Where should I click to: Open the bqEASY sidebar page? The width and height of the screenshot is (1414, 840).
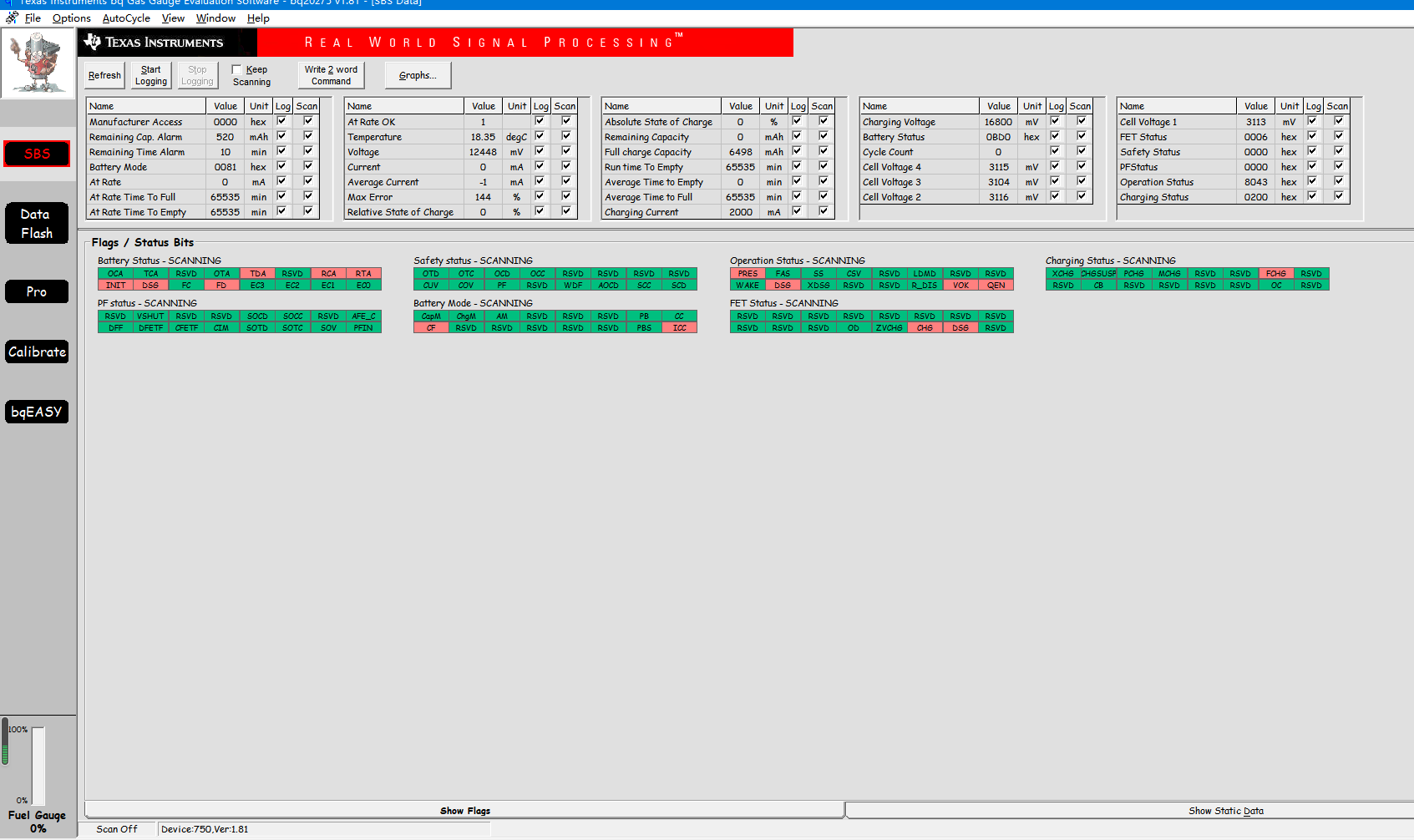37,412
